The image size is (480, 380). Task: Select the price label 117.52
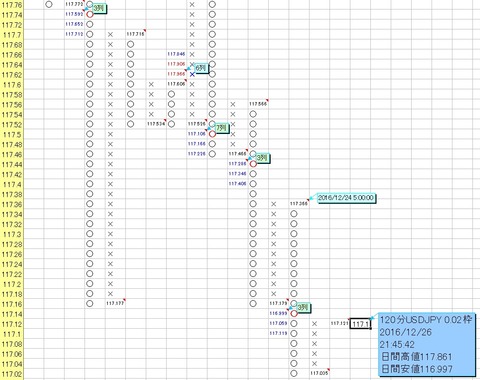tap(12, 125)
